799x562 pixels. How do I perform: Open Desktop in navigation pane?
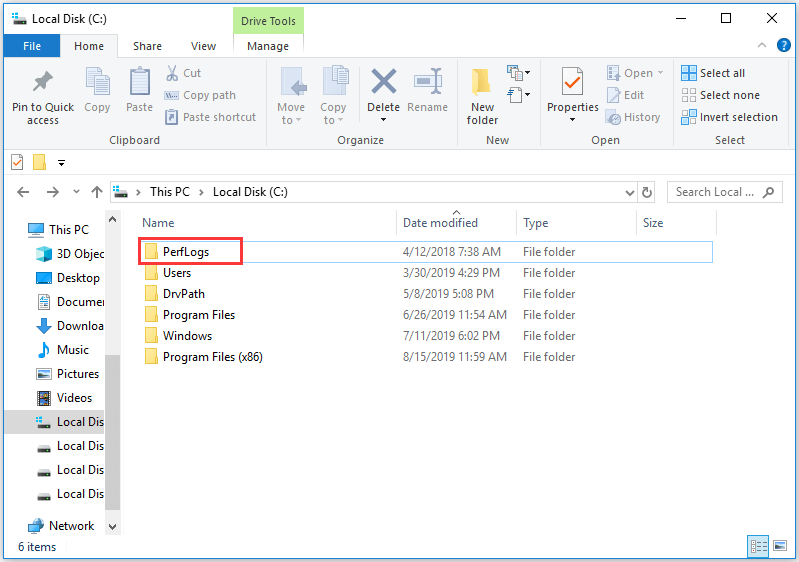(68, 278)
